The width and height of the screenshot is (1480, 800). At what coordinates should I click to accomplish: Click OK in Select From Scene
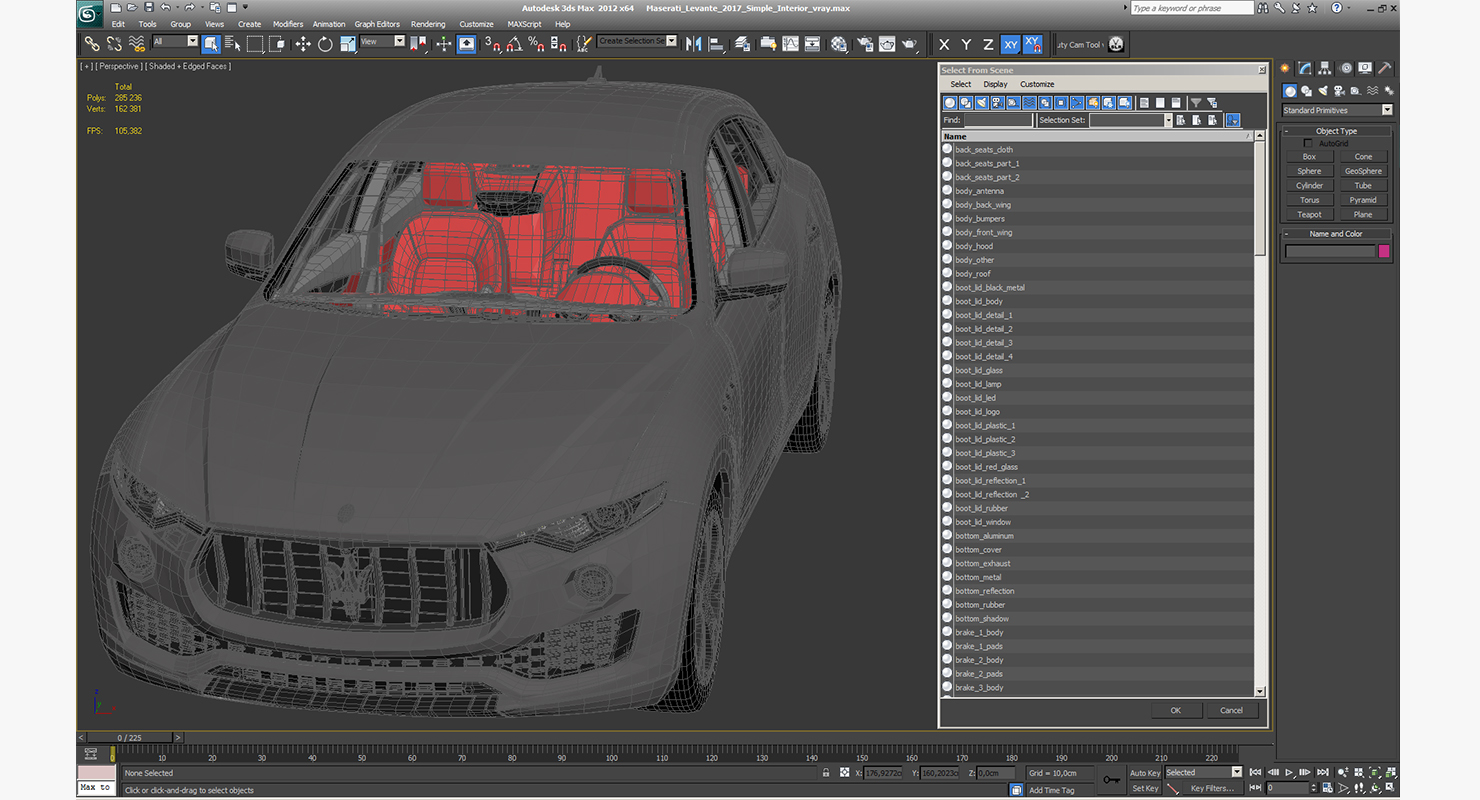1175,710
